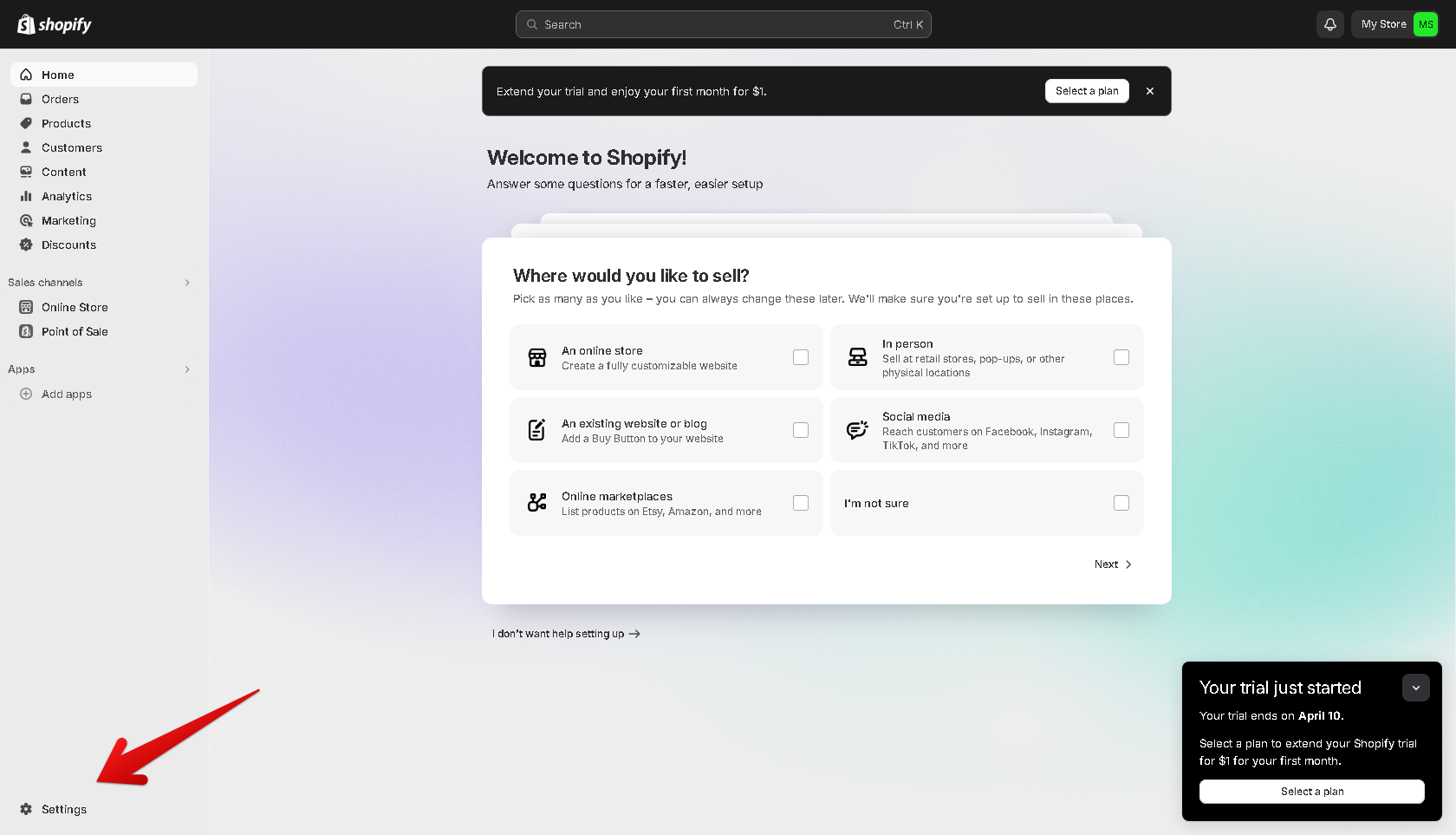Screen dimensions: 1456x835
Task: Click Select a plan in trial card
Action: (1312, 792)
